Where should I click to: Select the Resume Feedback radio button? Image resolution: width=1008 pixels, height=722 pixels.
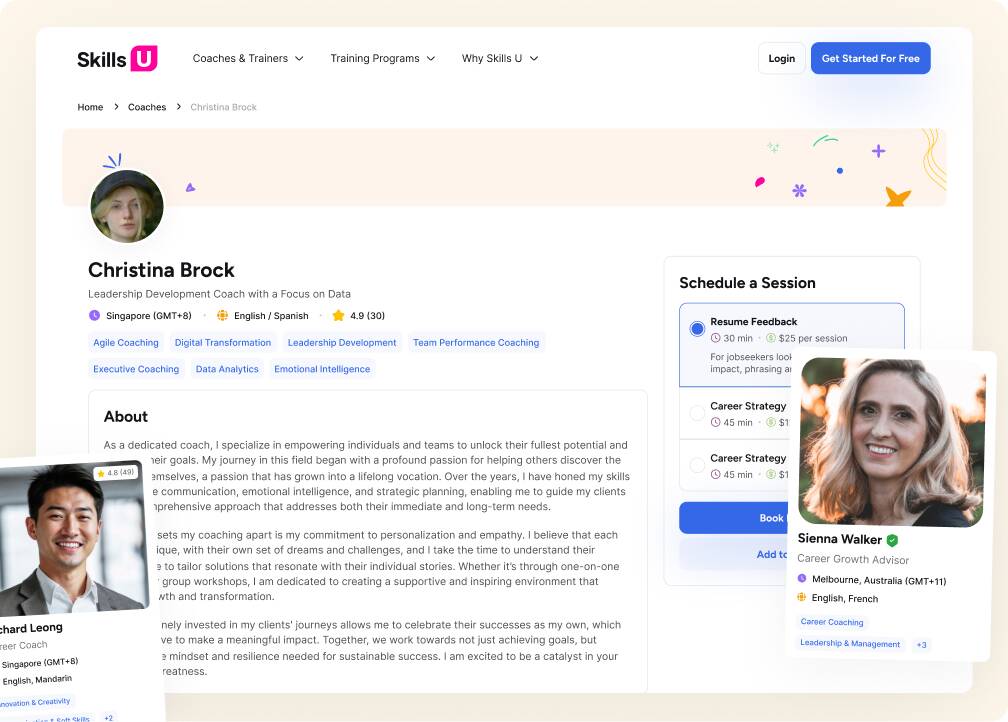click(x=697, y=328)
